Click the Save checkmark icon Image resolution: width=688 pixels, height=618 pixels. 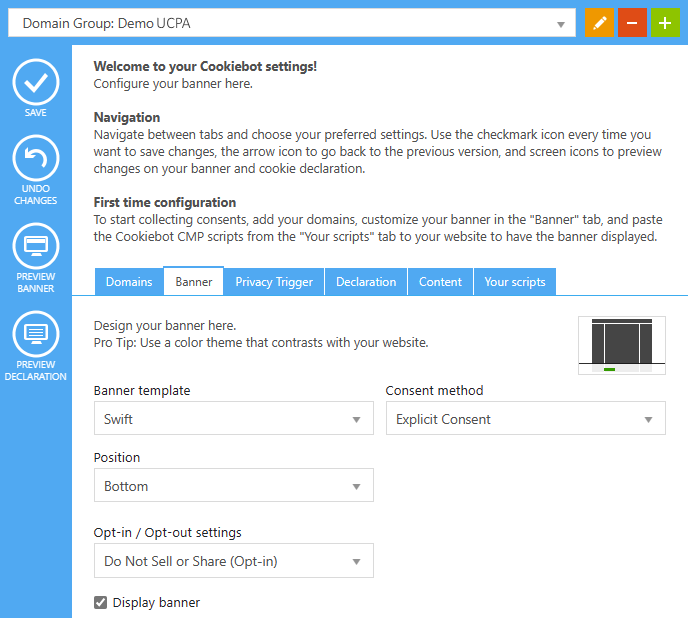pos(36,82)
